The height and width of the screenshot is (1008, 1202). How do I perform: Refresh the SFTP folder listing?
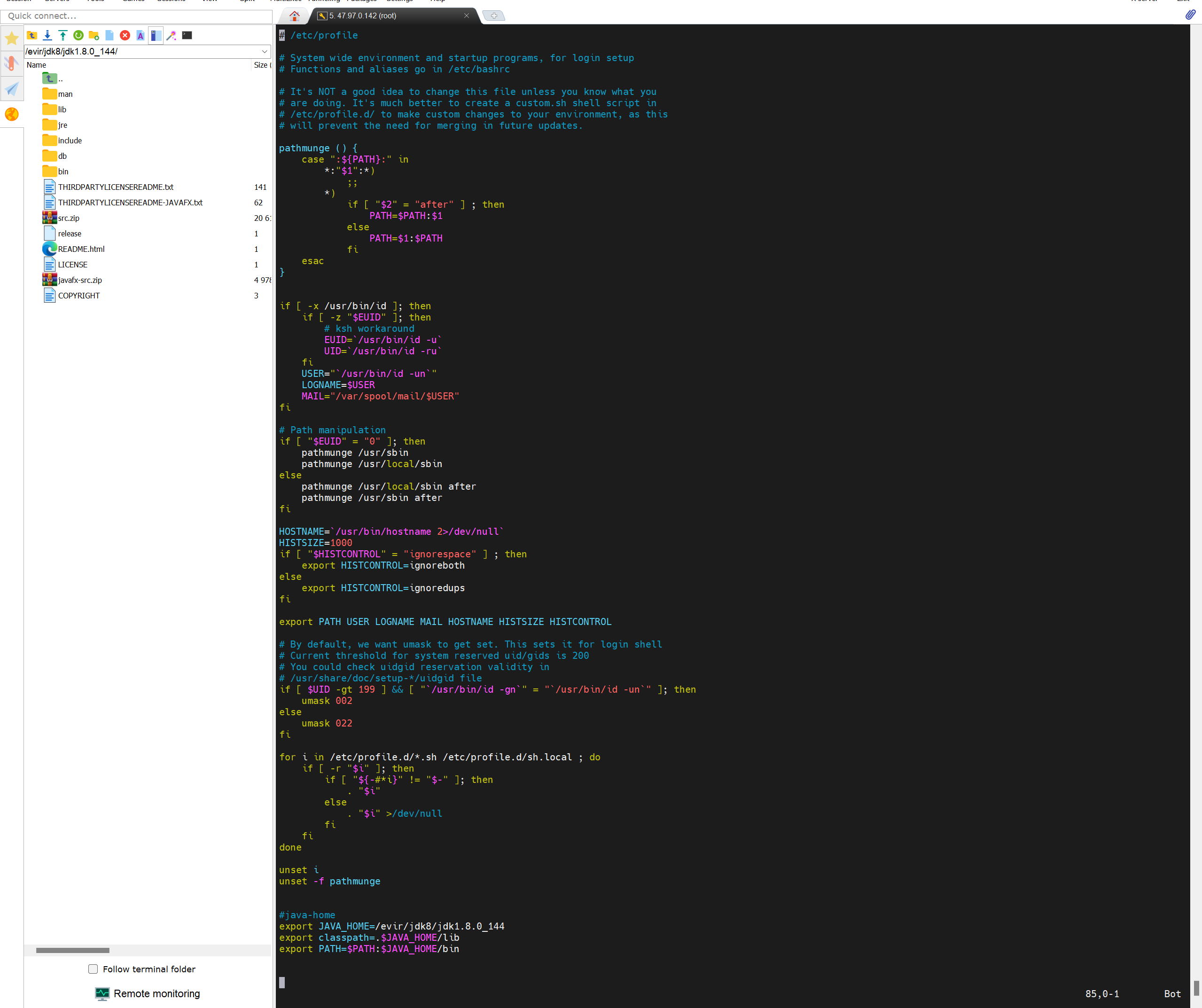78,36
